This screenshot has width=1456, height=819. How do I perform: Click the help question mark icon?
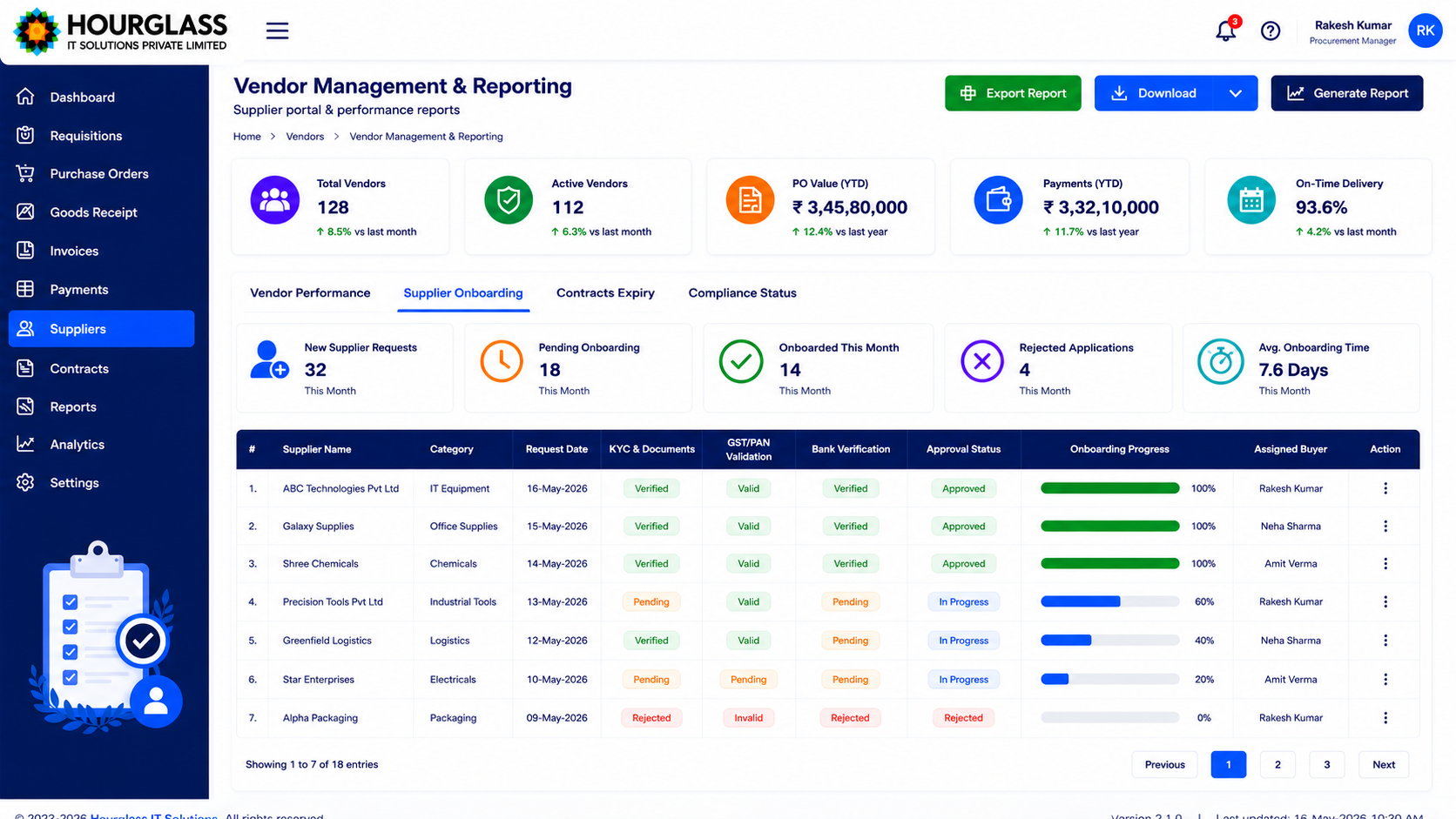pos(1271,31)
